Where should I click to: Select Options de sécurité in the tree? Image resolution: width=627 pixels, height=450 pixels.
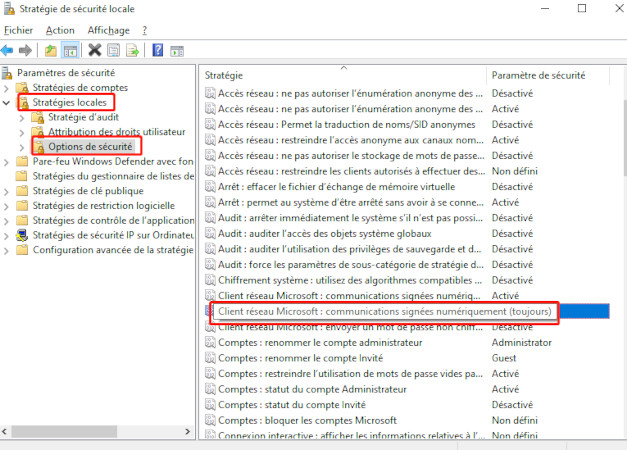(90, 147)
